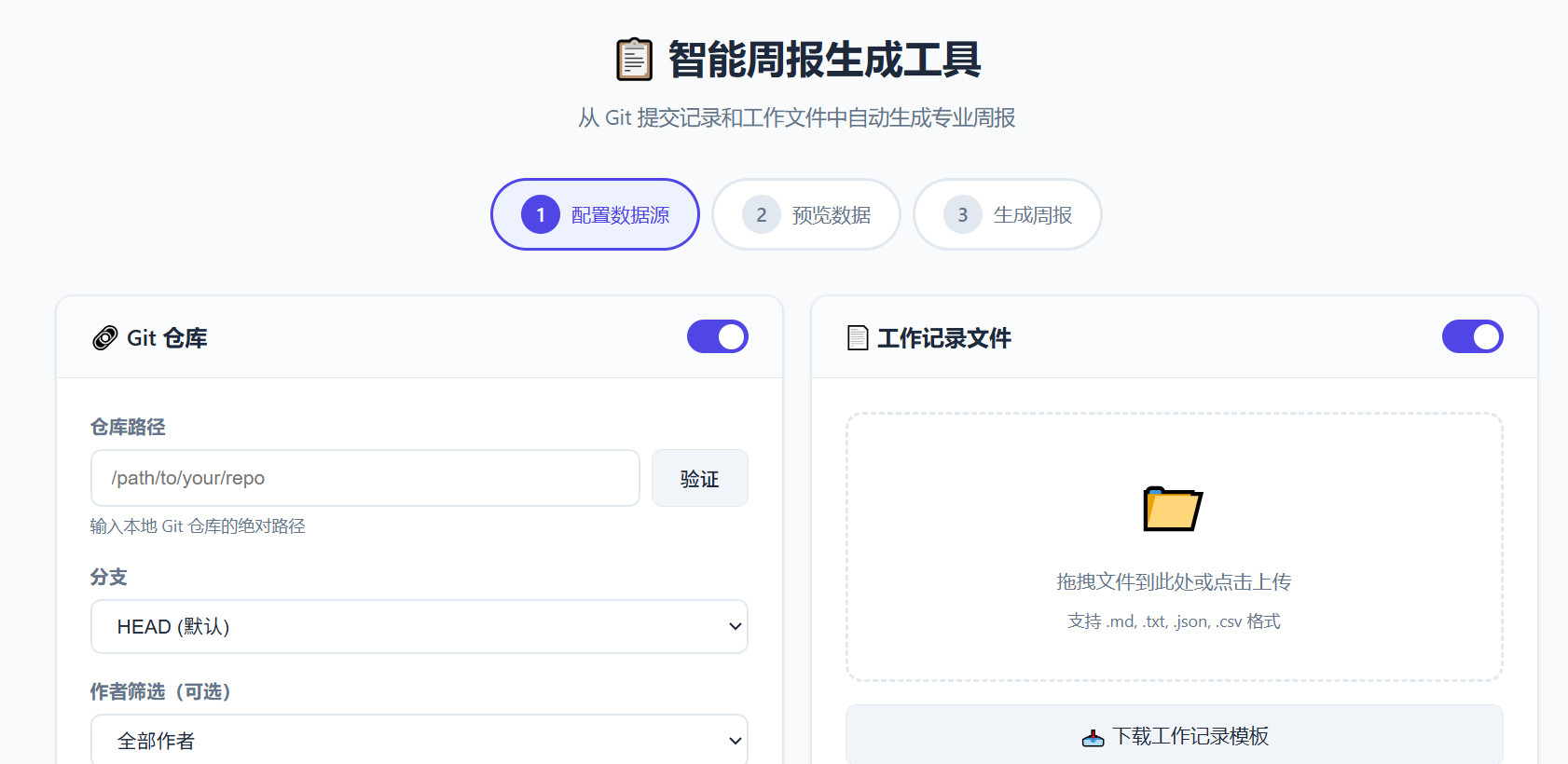1568x764 pixels.
Task: Disable the Git 仓库 toggle switch
Action: pos(717,337)
